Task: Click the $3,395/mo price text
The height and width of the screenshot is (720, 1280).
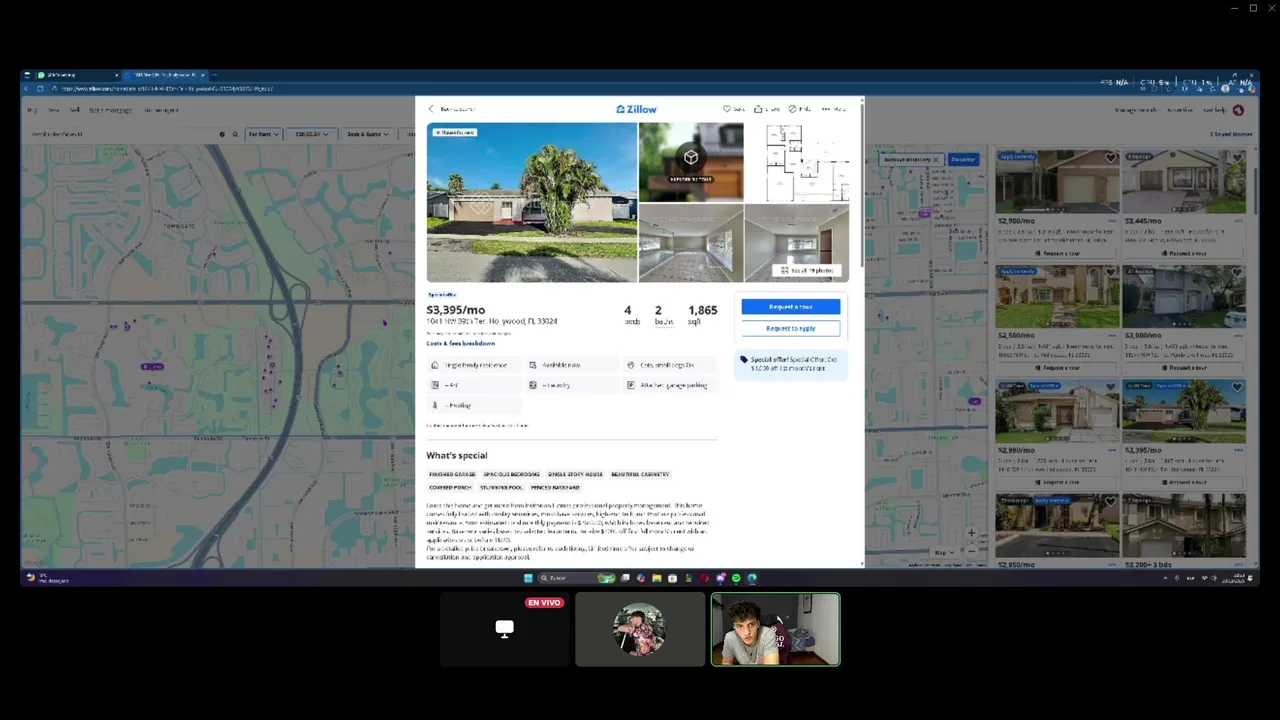Action: click(x=455, y=310)
